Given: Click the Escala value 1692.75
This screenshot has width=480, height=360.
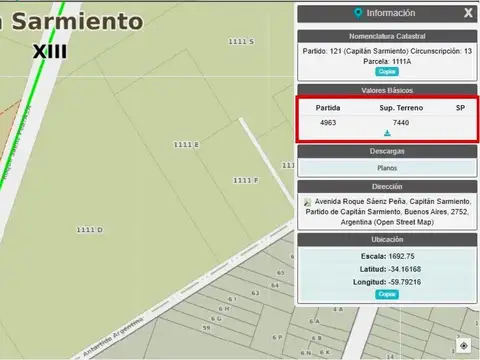Looking at the screenshot, I should click(x=401, y=256).
